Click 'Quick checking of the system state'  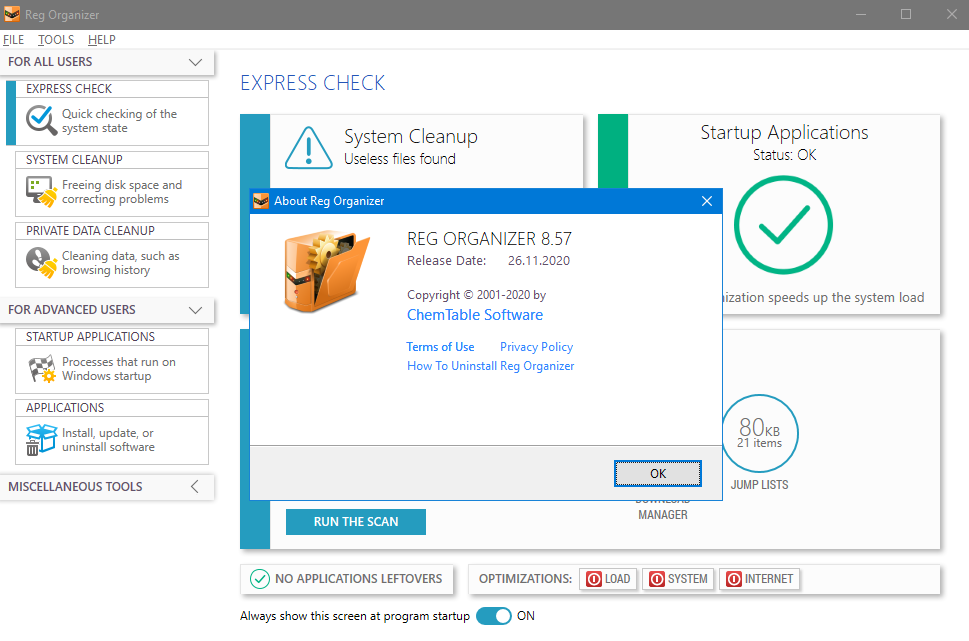(119, 121)
